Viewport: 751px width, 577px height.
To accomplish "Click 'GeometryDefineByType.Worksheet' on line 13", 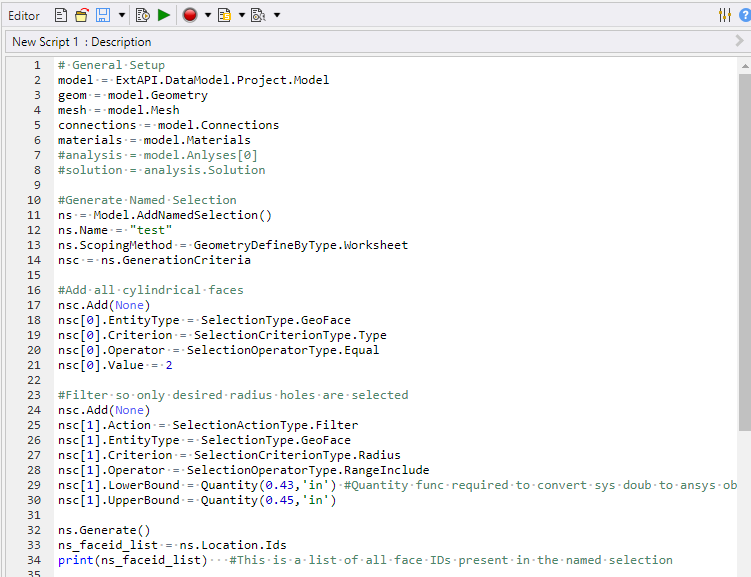I will [x=301, y=245].
